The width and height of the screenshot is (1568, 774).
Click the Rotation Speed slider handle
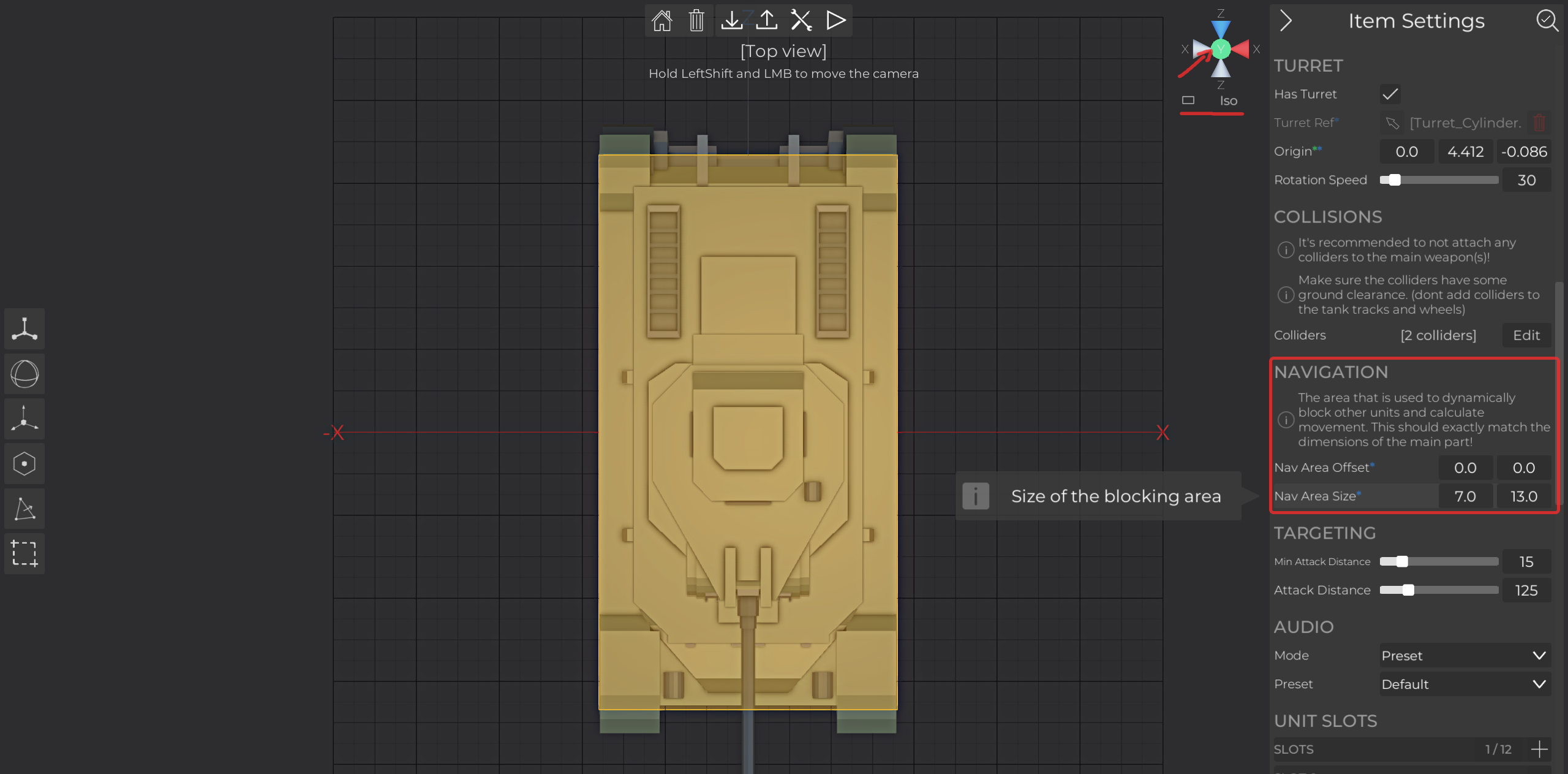[1395, 180]
